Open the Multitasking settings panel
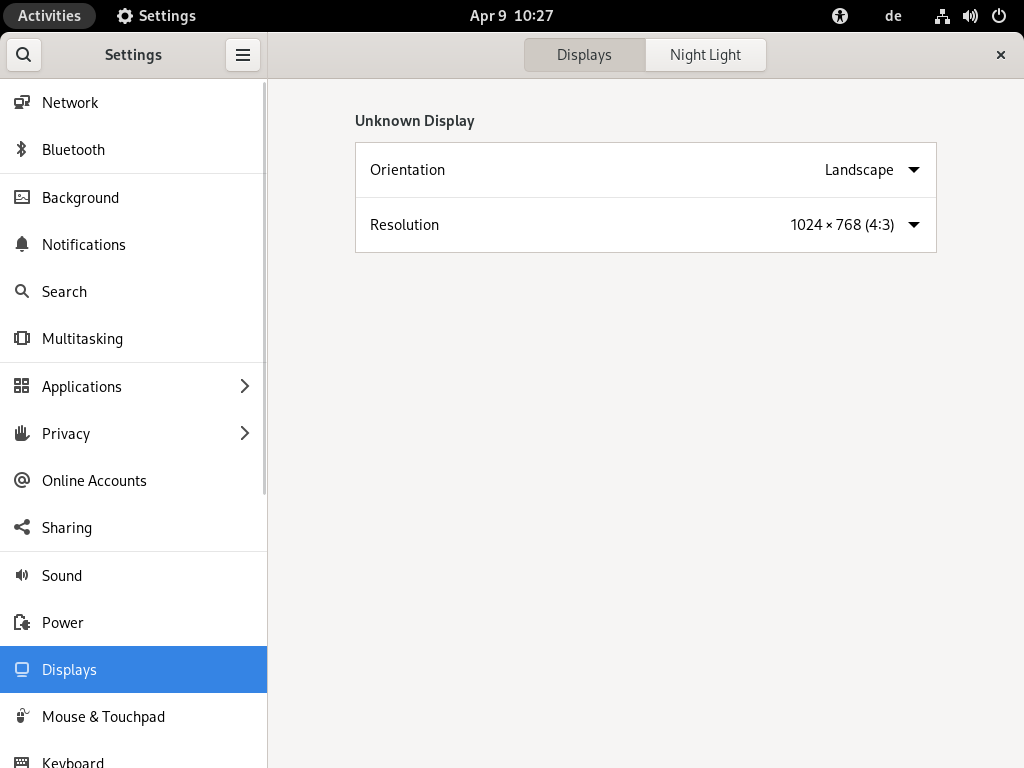The height and width of the screenshot is (768, 1024). click(82, 339)
